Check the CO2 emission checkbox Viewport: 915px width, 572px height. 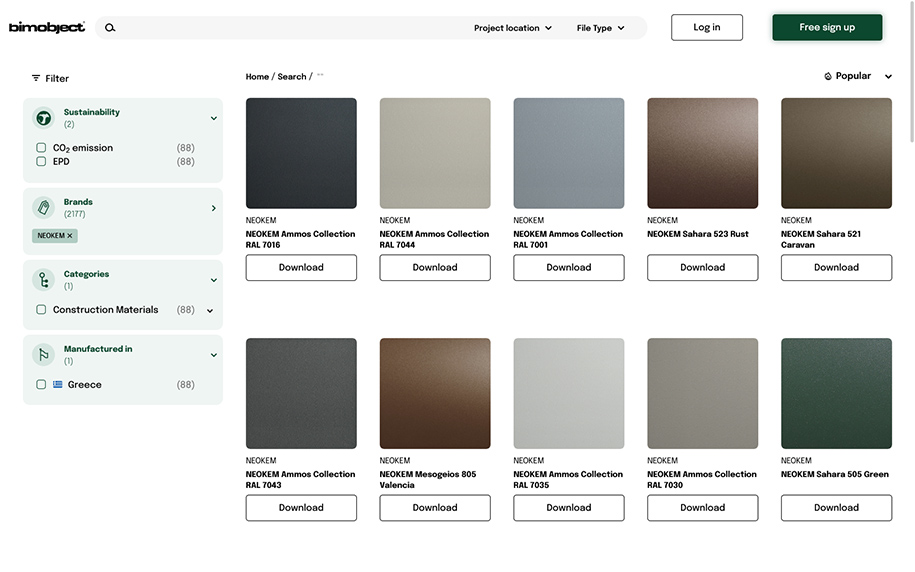click(x=41, y=148)
